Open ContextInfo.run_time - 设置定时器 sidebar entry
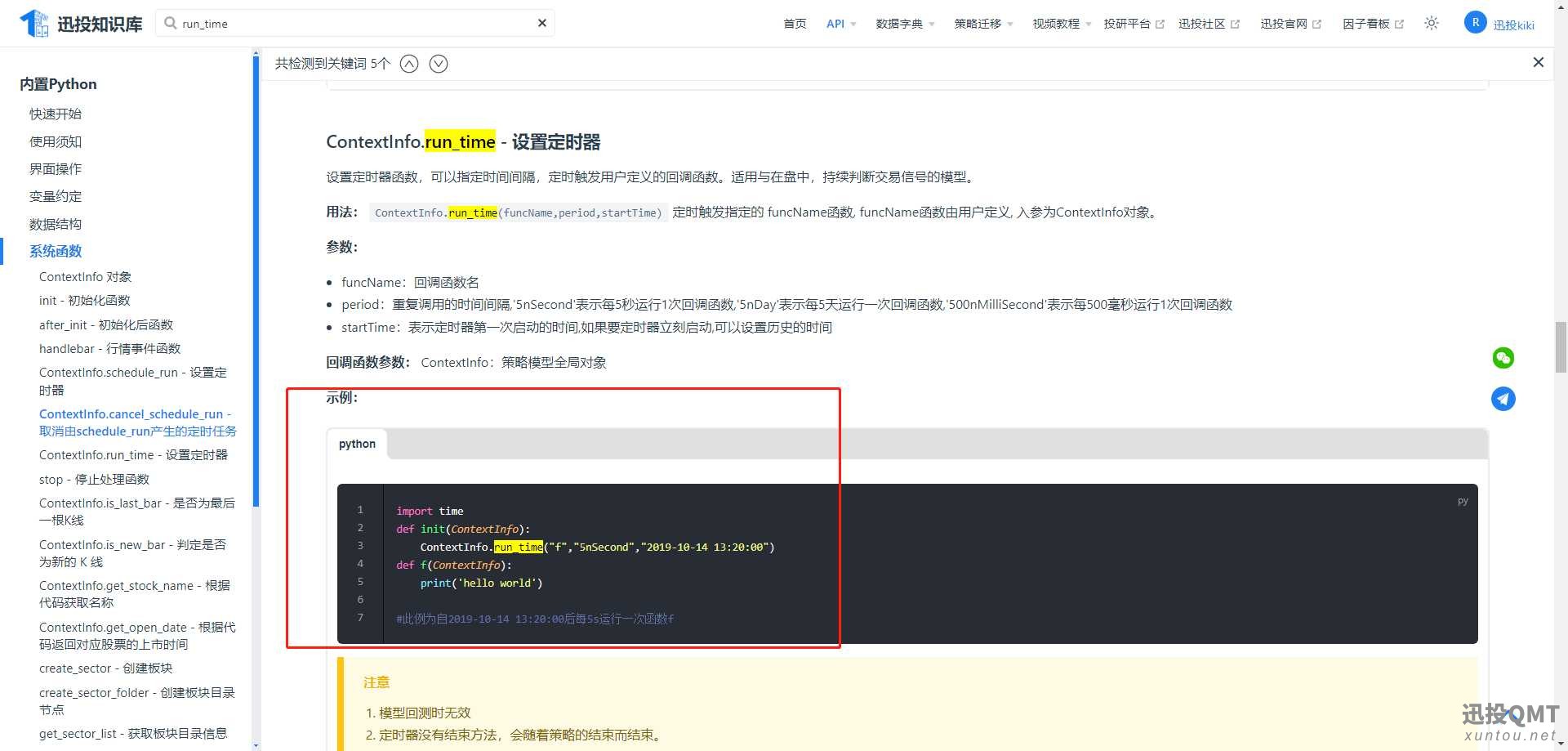The height and width of the screenshot is (751, 1568). [133, 454]
